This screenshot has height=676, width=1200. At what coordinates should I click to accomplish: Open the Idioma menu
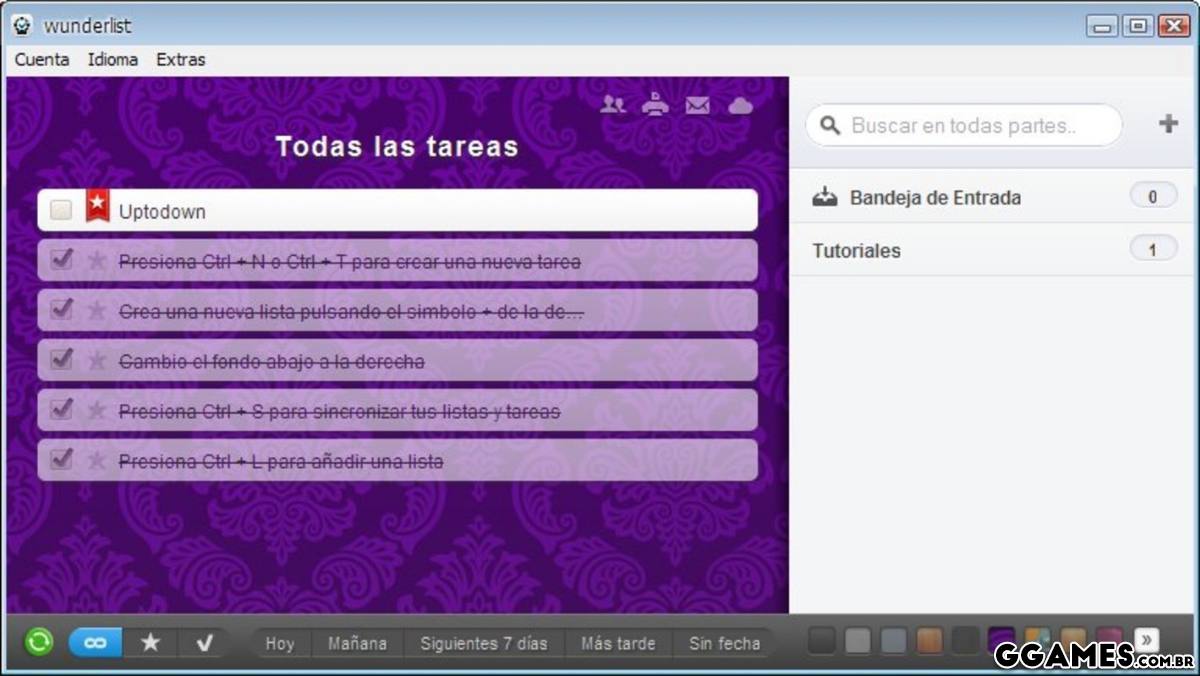tap(113, 60)
